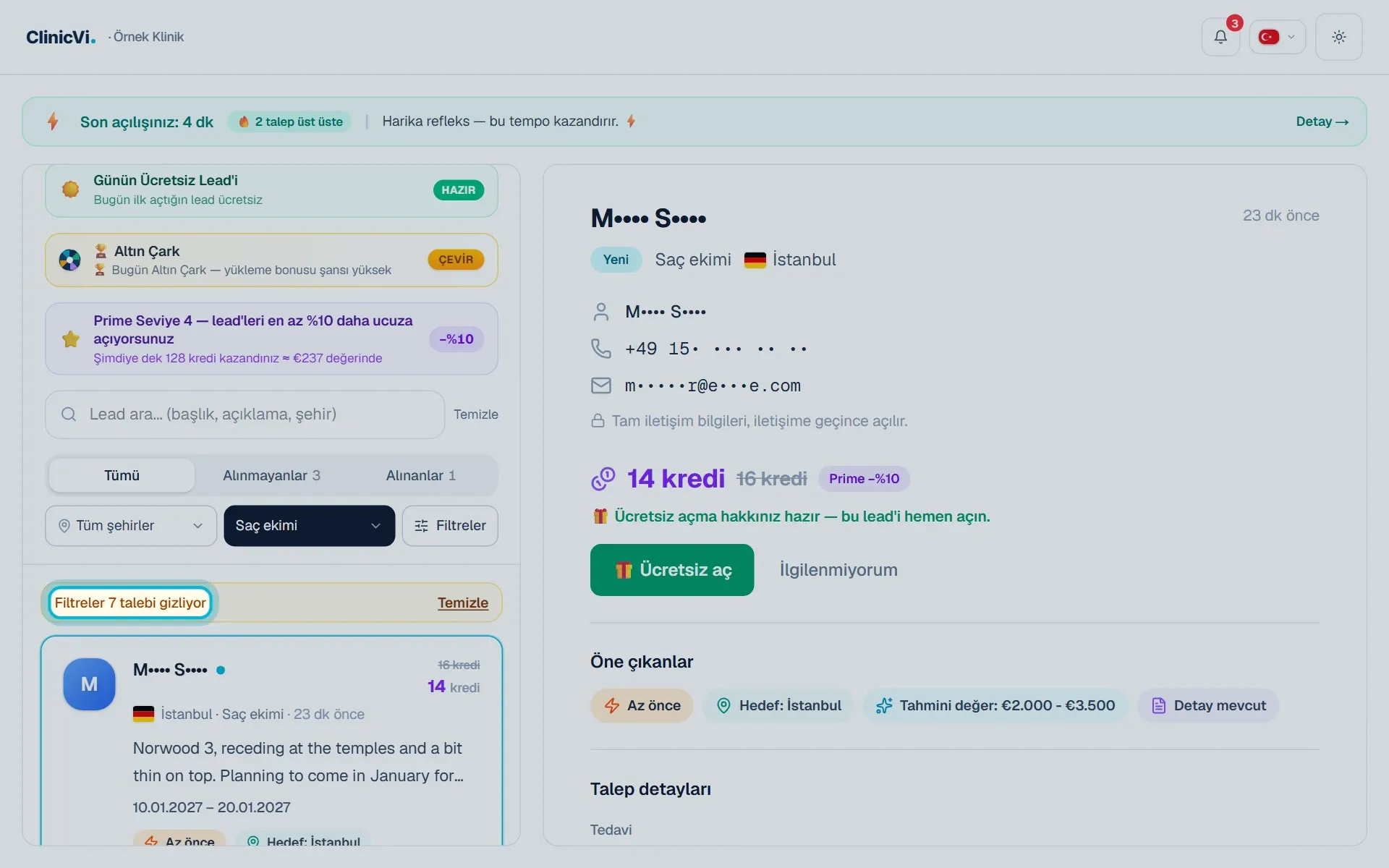The width and height of the screenshot is (1389, 868).
Task: Open the notifications bell
Action: [x=1220, y=37]
